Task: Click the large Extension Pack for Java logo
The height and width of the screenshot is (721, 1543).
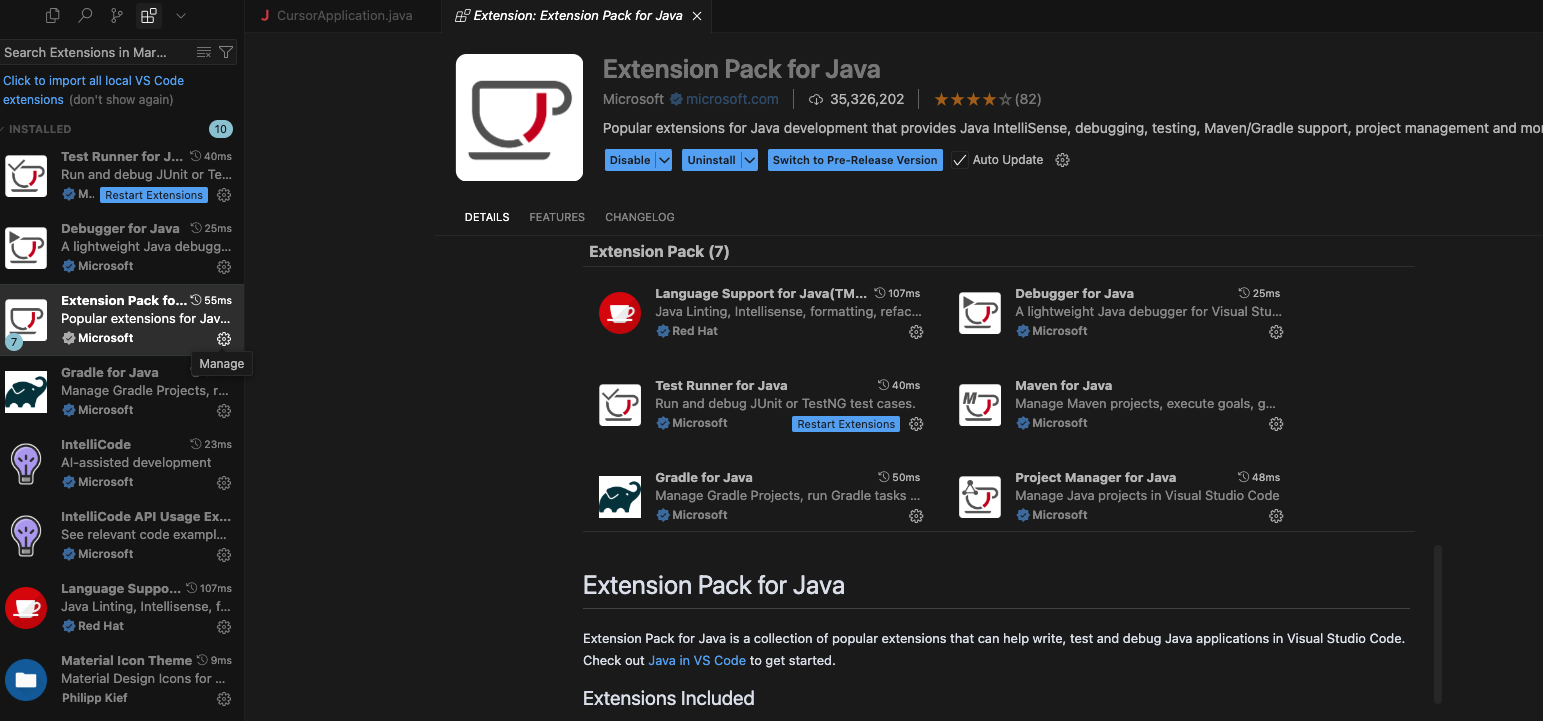Action: coord(519,117)
